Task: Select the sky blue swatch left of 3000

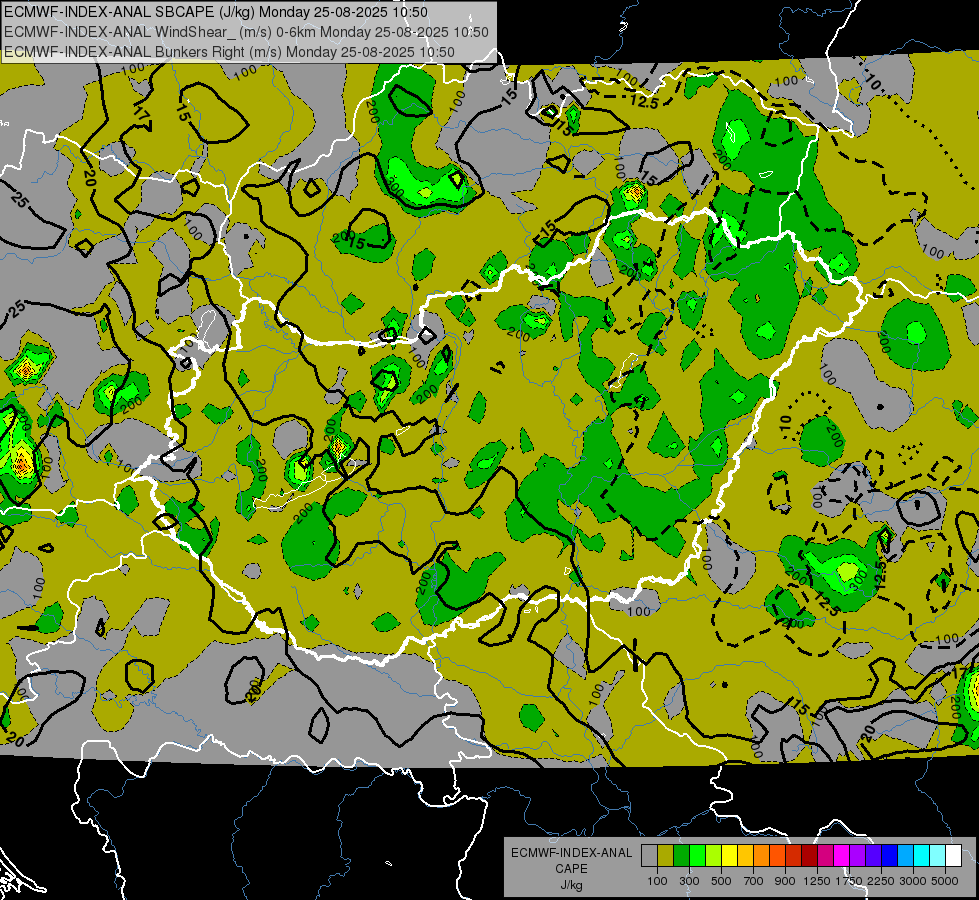Action: (905, 856)
